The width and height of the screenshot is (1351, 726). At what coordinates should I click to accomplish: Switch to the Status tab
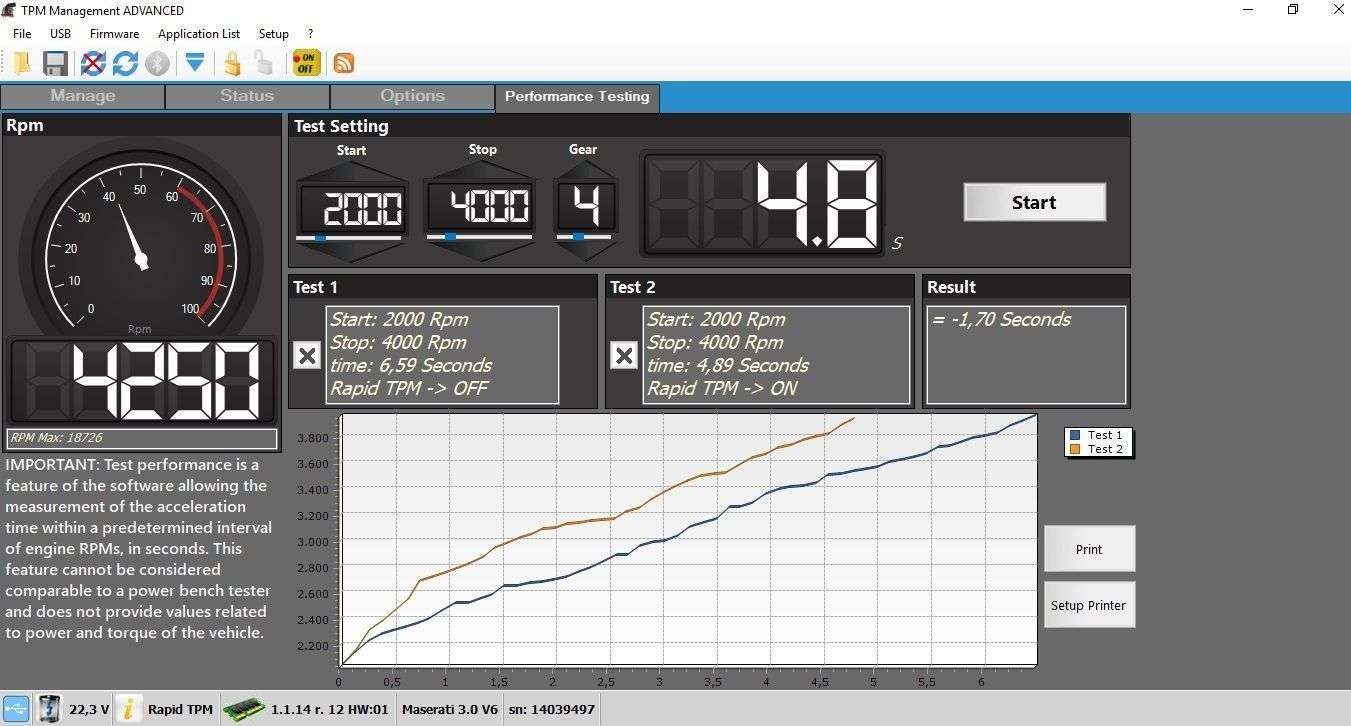(x=247, y=96)
